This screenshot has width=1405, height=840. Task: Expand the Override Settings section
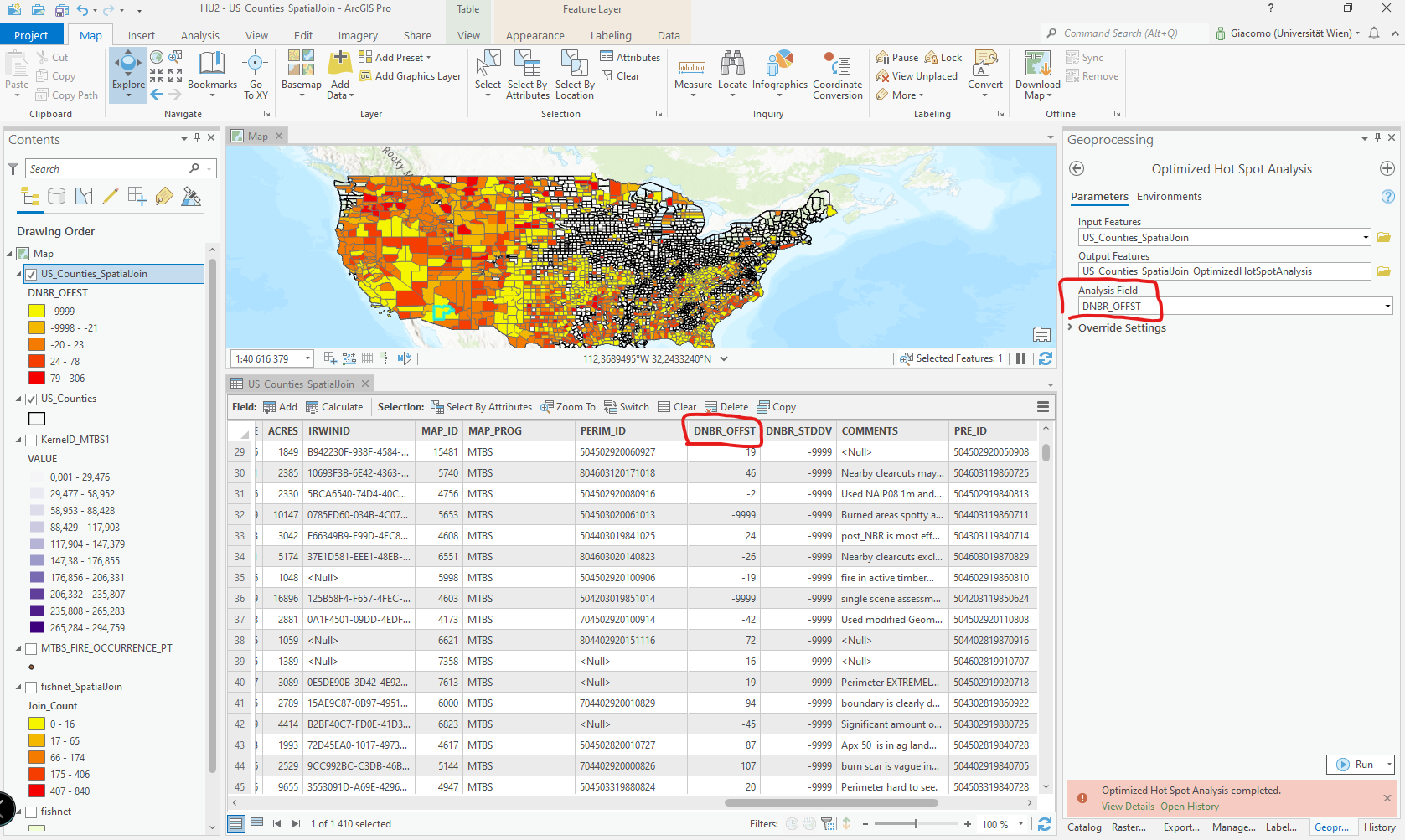click(1071, 327)
